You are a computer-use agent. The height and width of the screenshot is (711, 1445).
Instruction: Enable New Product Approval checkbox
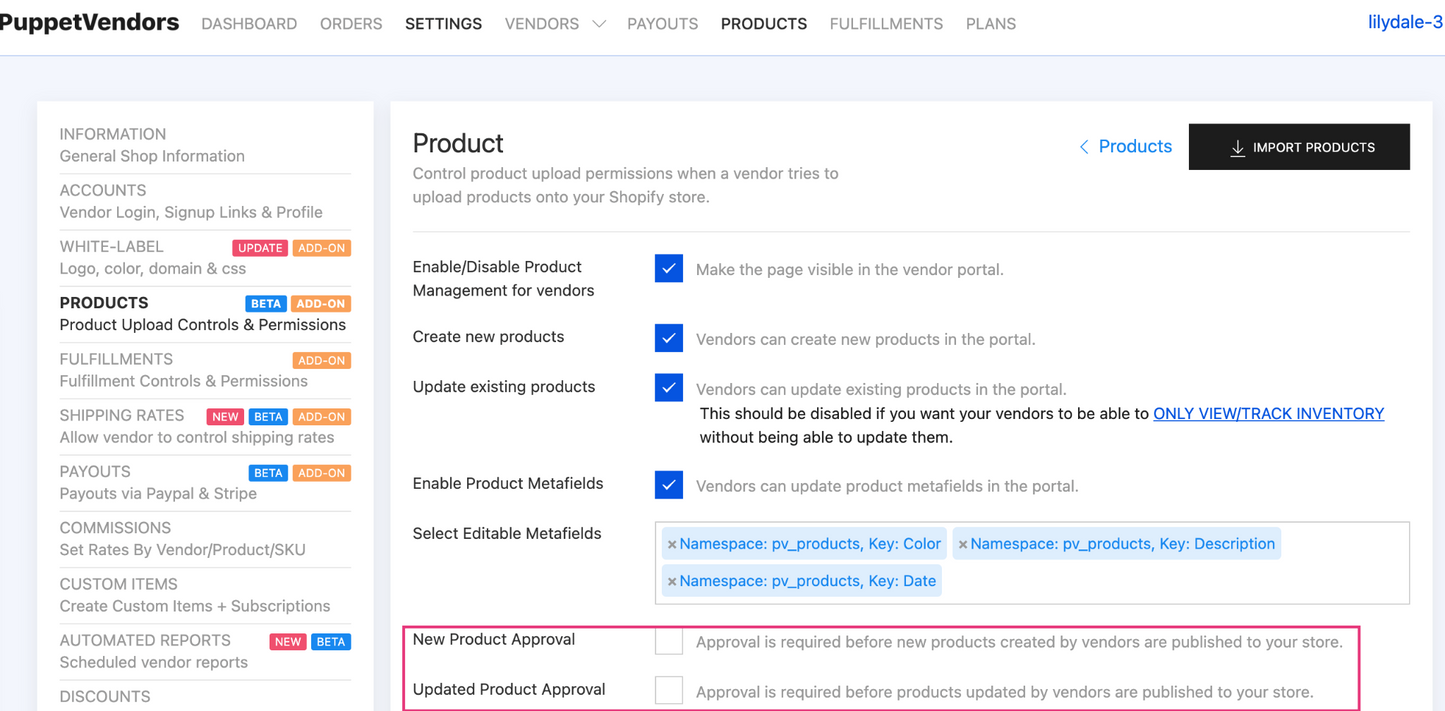(x=669, y=640)
